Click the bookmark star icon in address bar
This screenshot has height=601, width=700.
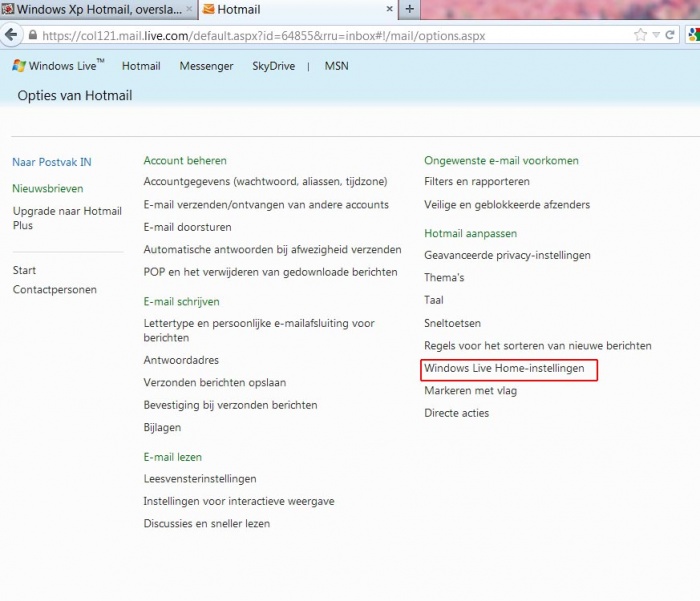coord(640,35)
